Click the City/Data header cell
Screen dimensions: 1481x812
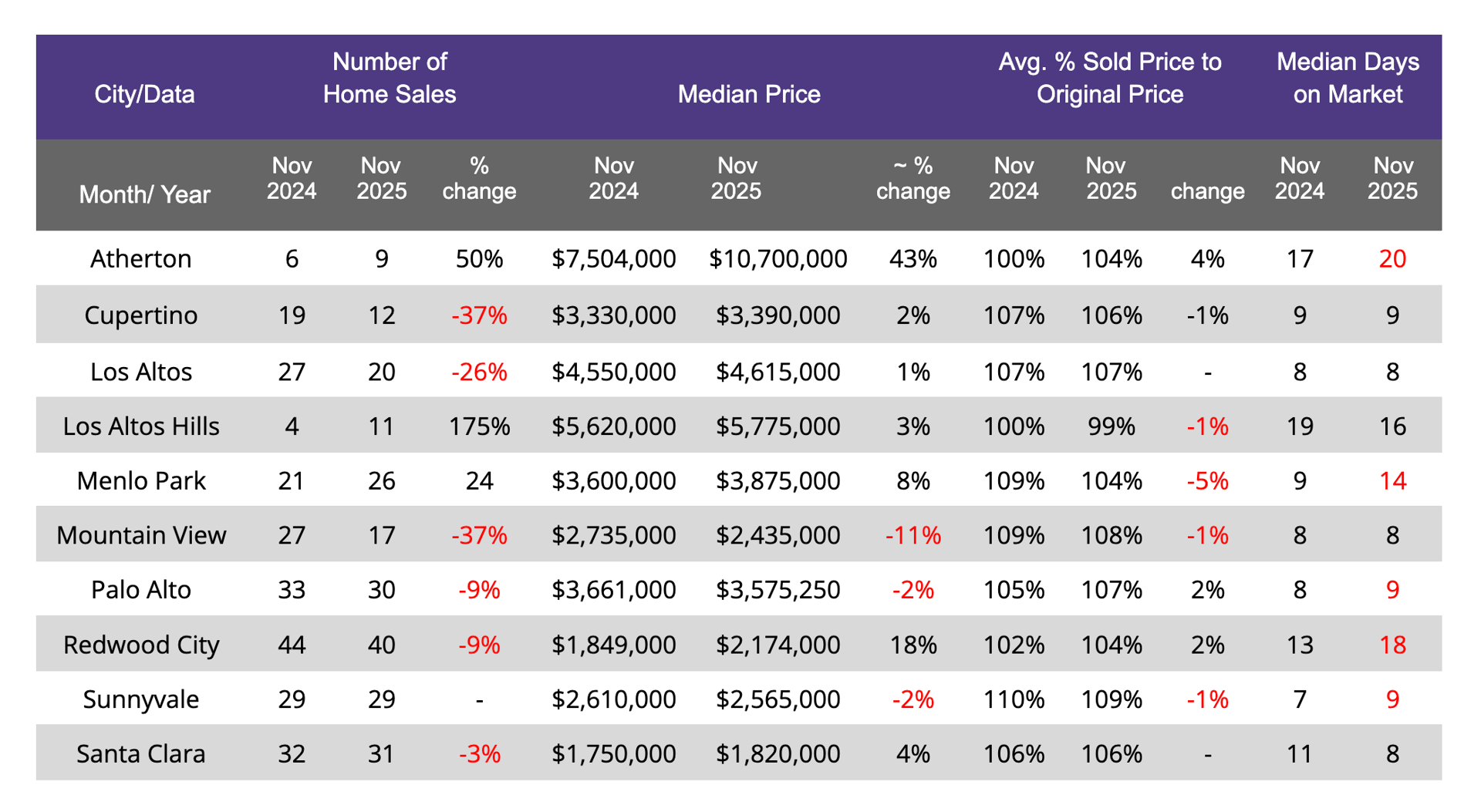pyautogui.click(x=144, y=94)
